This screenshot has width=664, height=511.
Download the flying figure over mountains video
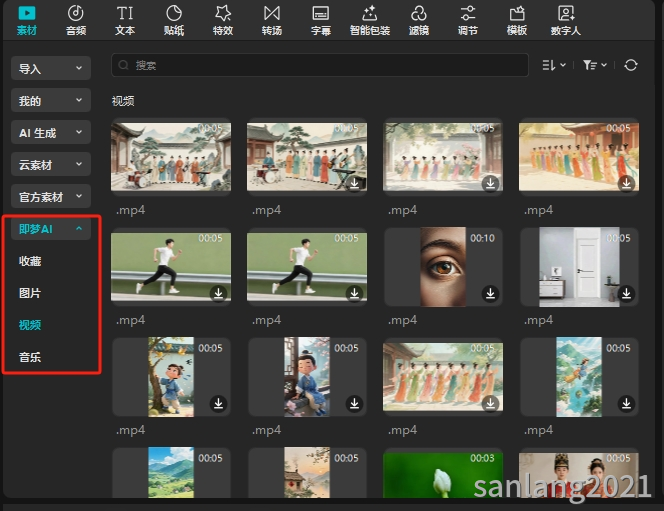[626, 403]
